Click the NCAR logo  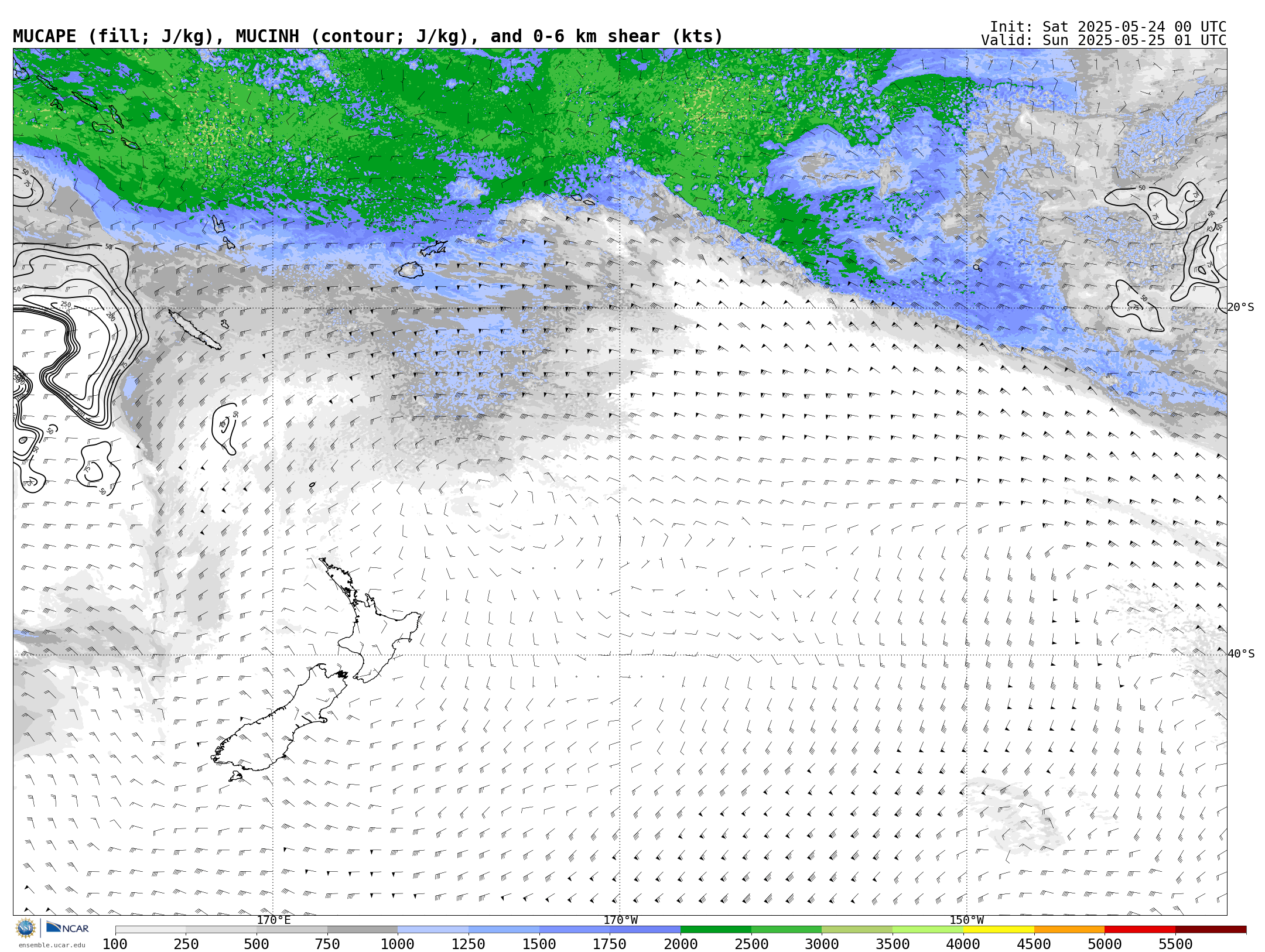[x=67, y=928]
